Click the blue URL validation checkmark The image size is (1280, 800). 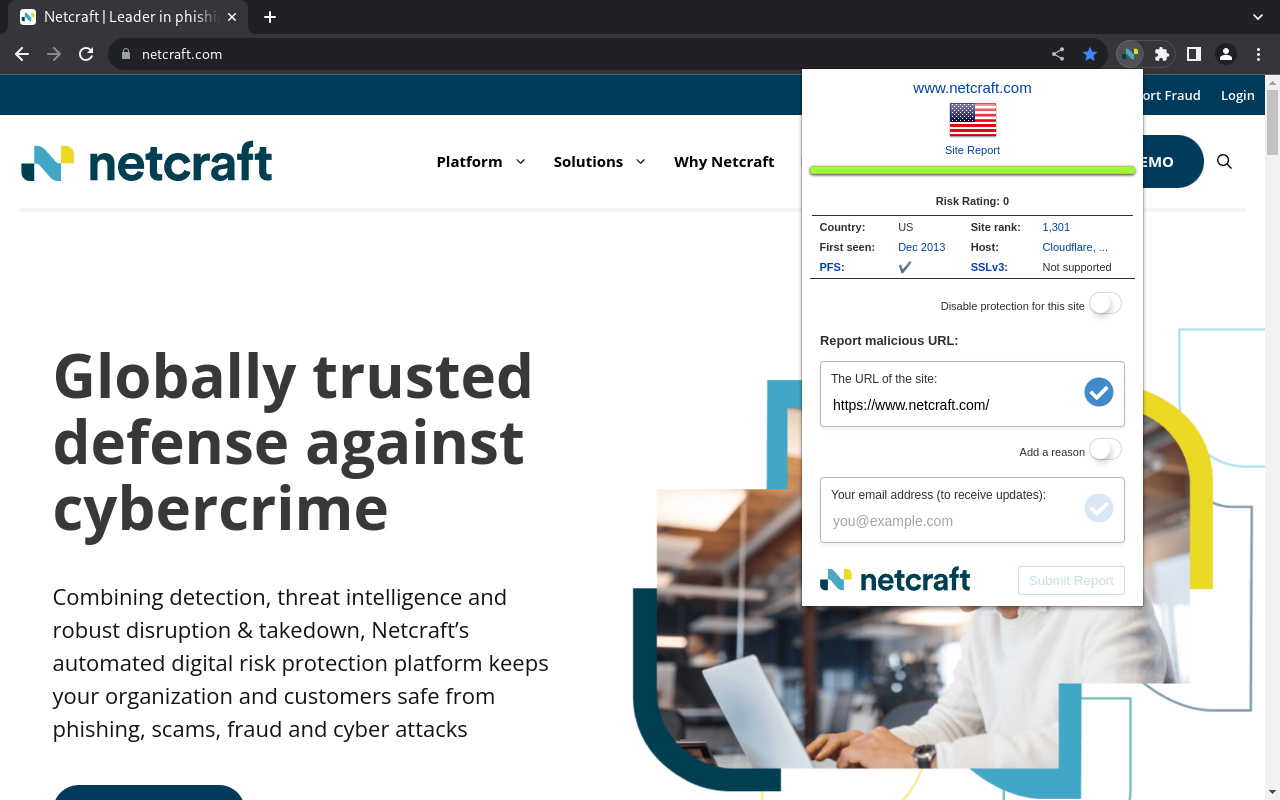(1099, 392)
